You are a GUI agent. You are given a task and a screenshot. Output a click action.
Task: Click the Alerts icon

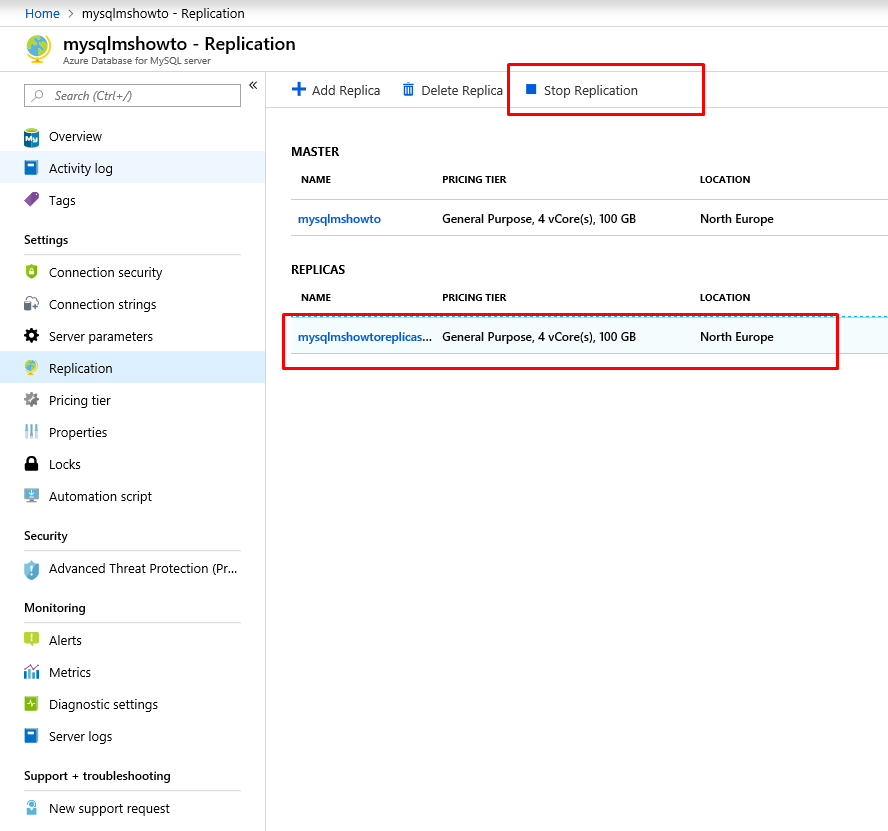coord(32,640)
